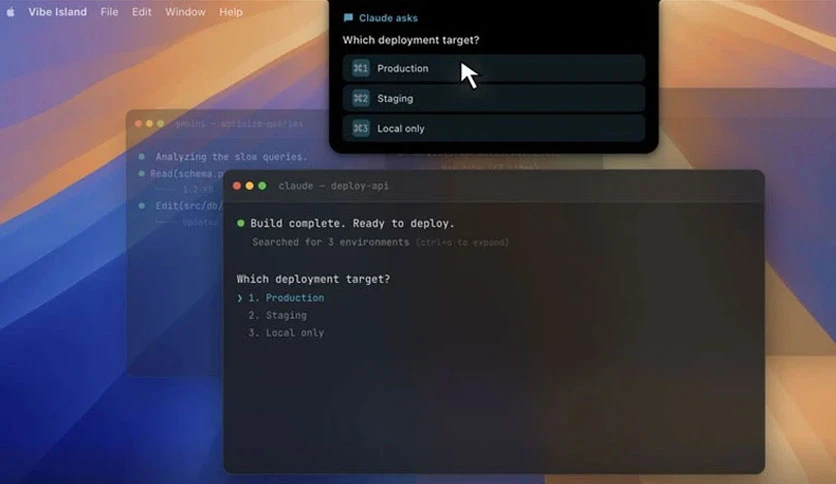Click 'Build complete. Ready to deploy.' line

click(352, 223)
